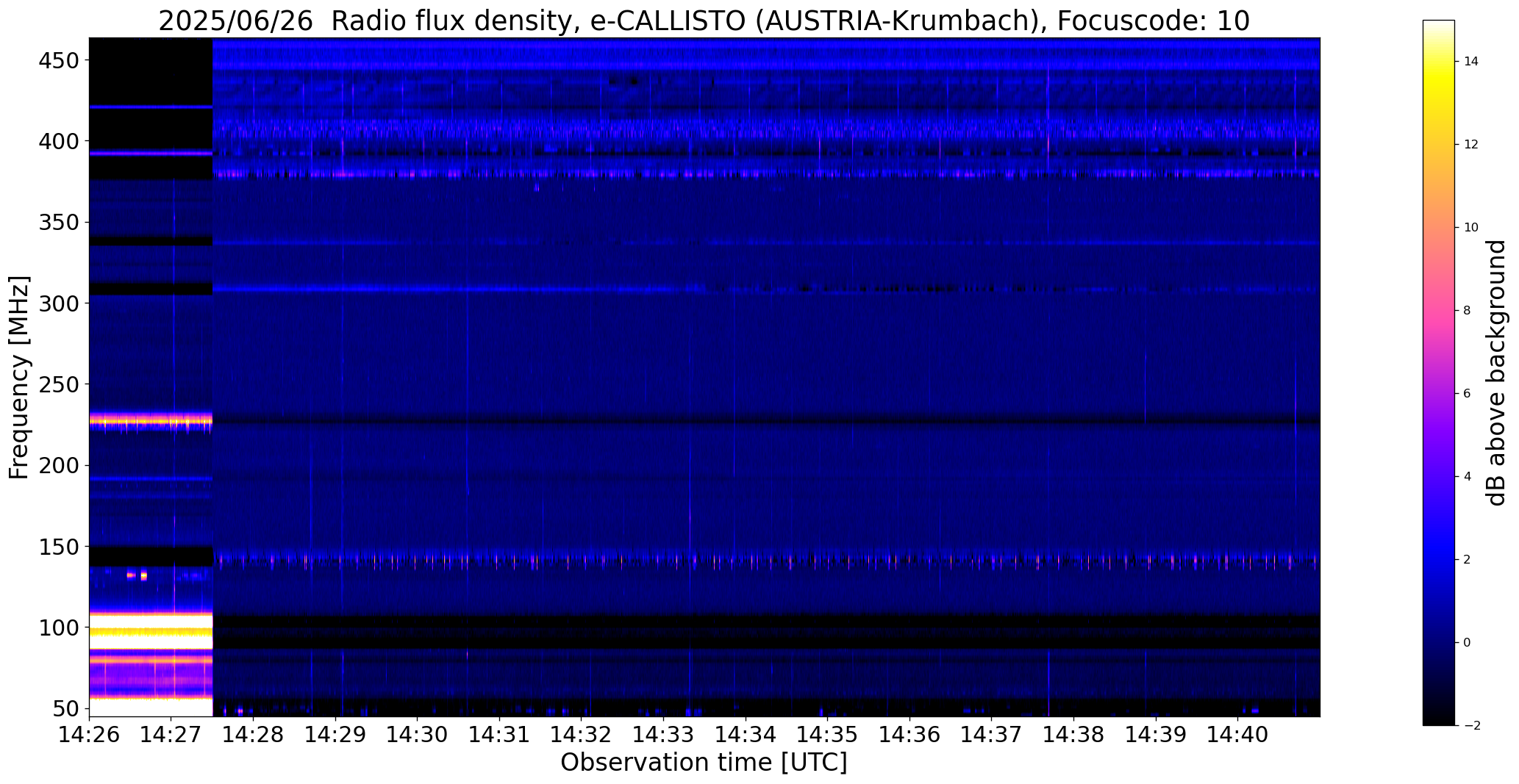This screenshot has width=1519, height=784.
Task: Click the 'Frequency [MHz]' axis label
Action: (19, 377)
